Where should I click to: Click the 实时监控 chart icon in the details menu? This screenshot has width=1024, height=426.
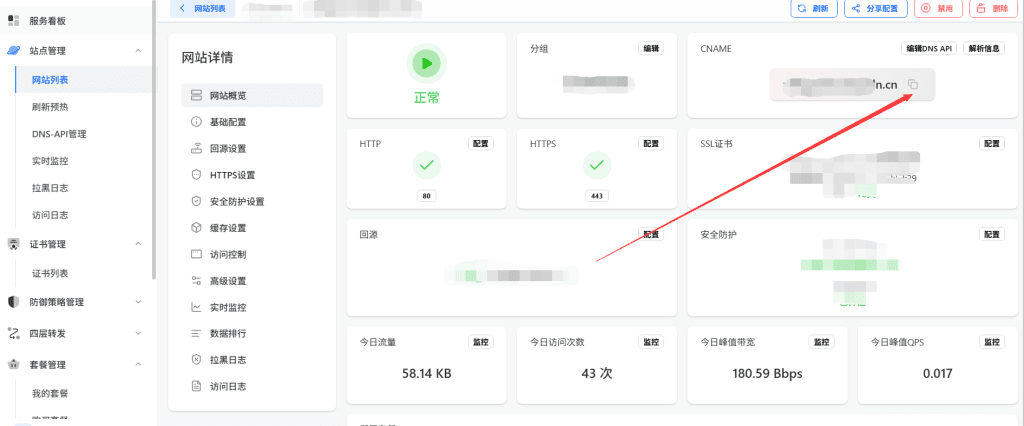[x=196, y=307]
